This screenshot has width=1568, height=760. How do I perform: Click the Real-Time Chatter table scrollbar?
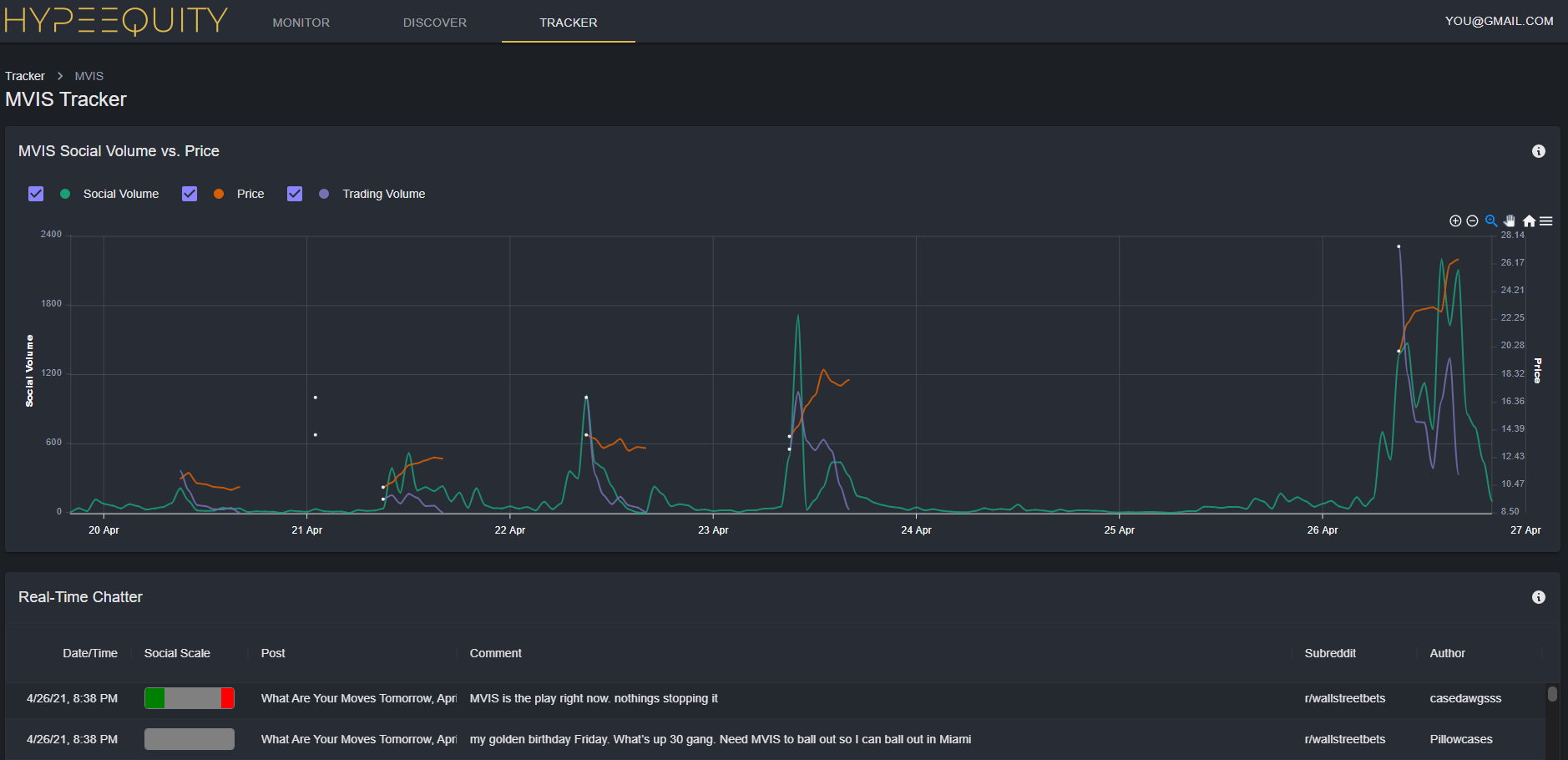[1552, 695]
